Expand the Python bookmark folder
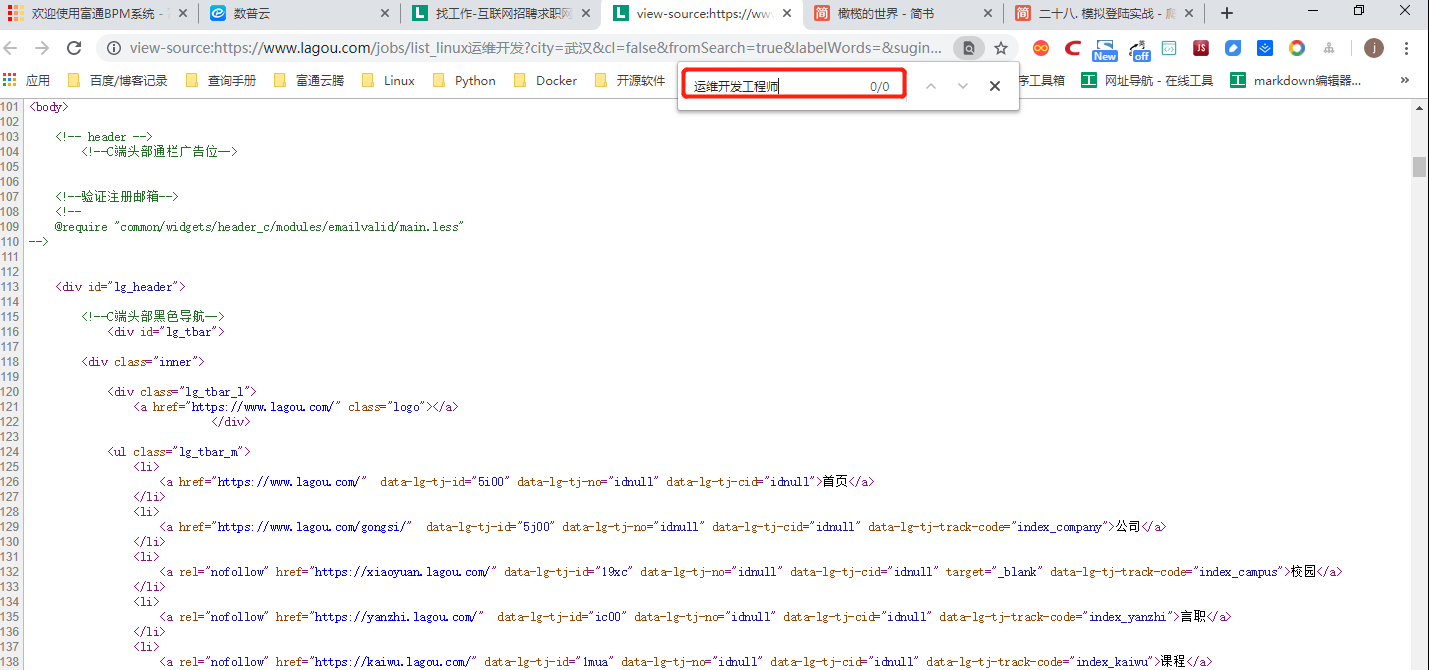The height and width of the screenshot is (670, 1429). pyautogui.click(x=464, y=80)
